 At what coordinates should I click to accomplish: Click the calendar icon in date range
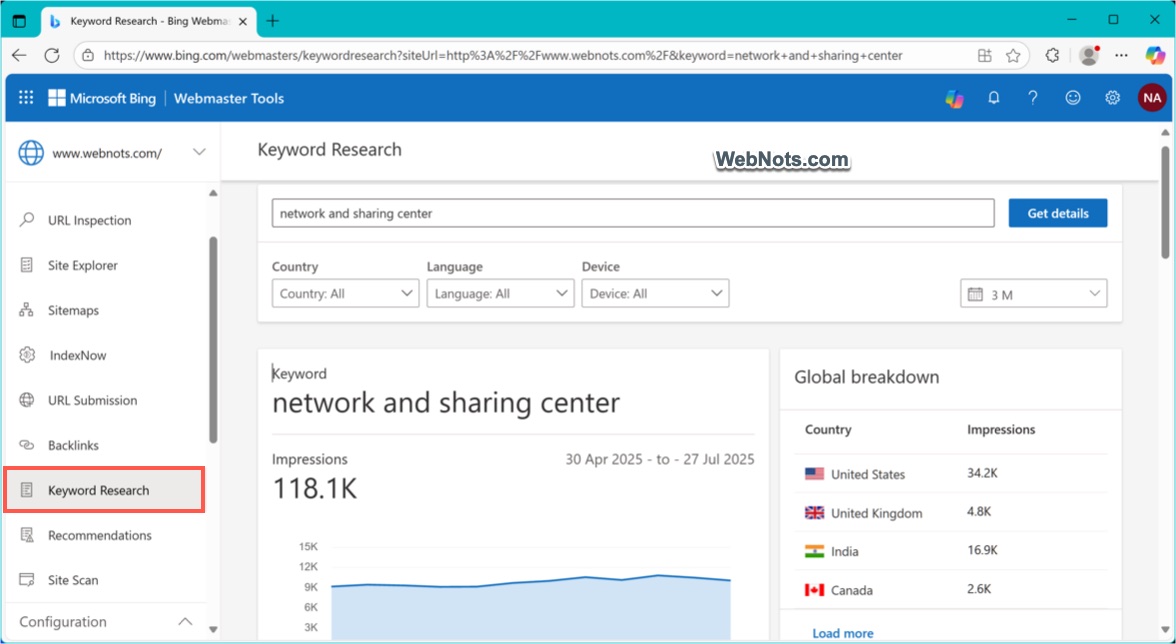[975, 294]
